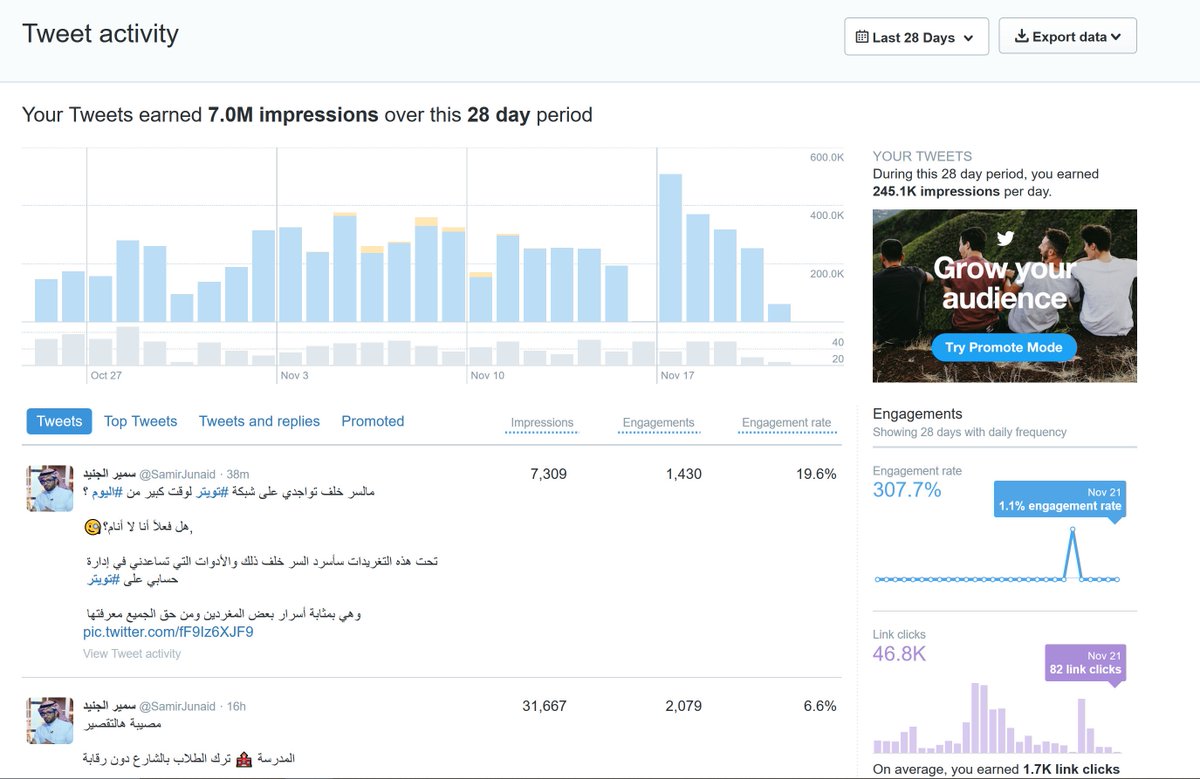Image resolution: width=1200 pixels, height=779 pixels.
Task: Open the Export data dropdown
Action: (x=1067, y=36)
